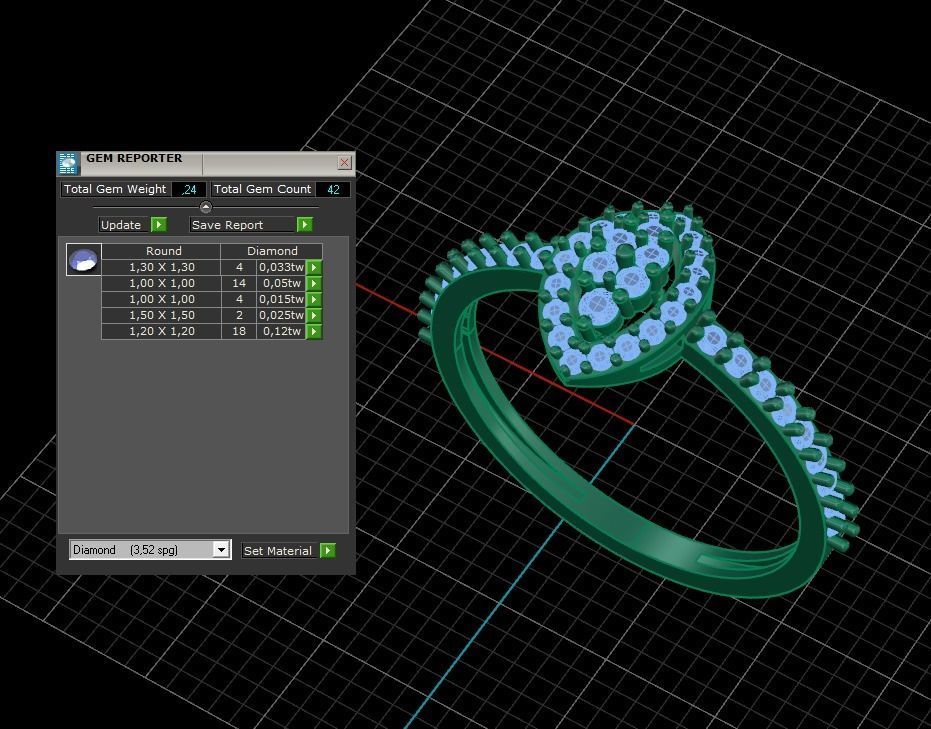This screenshot has height=729, width=931.
Task: Select the 1,50 X 1,50 size cell
Action: point(162,315)
